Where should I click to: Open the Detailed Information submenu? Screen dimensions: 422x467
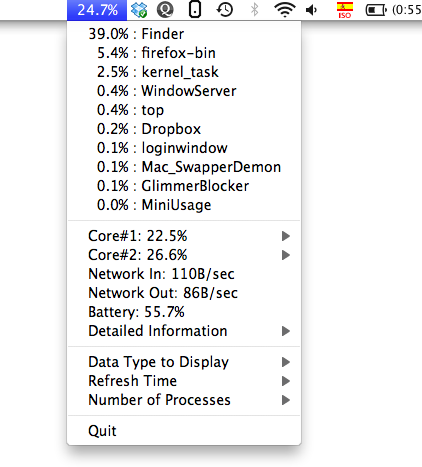click(184, 331)
